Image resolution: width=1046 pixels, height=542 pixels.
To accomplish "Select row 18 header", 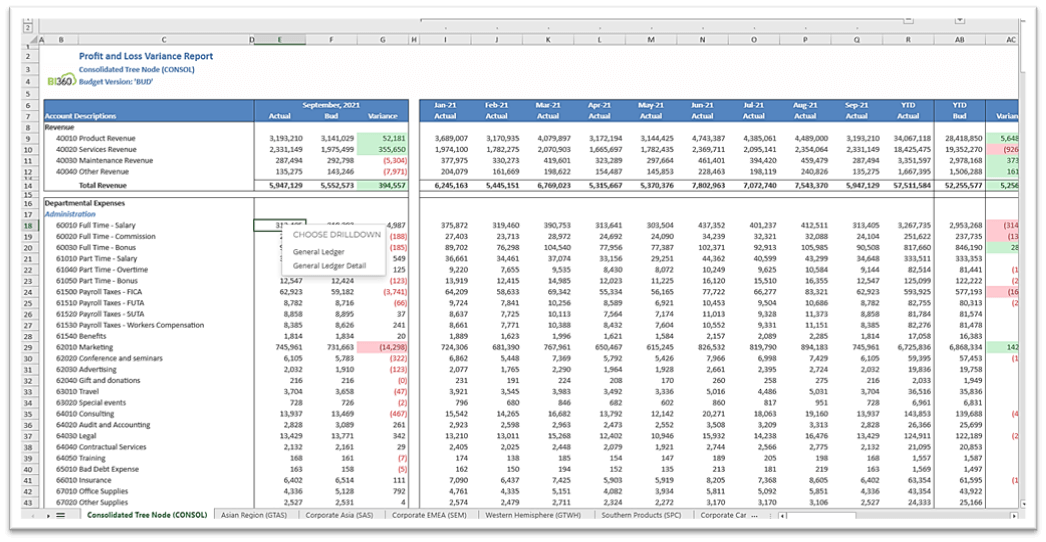I will (30, 226).
